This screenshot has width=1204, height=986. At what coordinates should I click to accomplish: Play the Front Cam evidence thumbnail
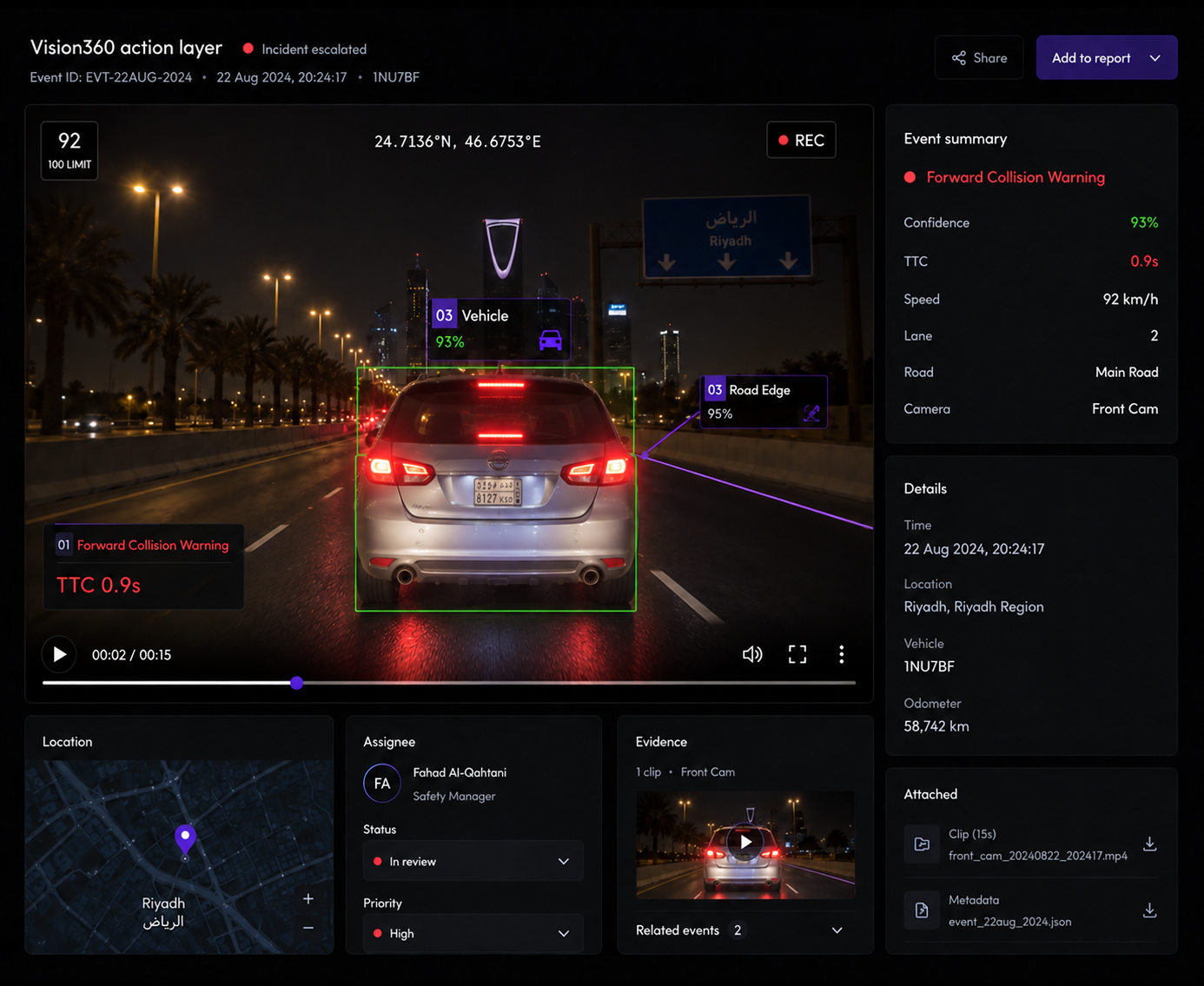(x=745, y=843)
